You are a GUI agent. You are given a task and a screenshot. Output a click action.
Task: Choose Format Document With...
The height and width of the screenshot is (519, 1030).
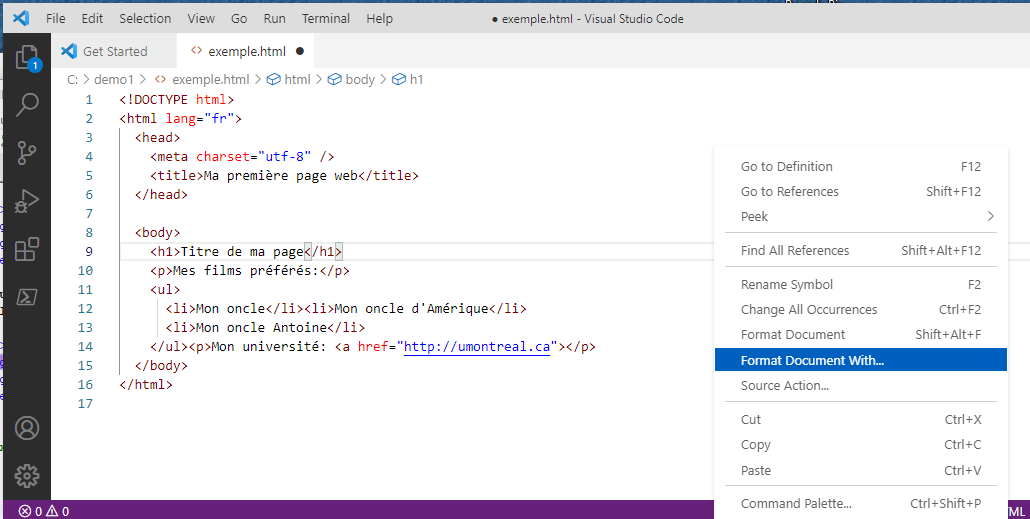click(861, 360)
